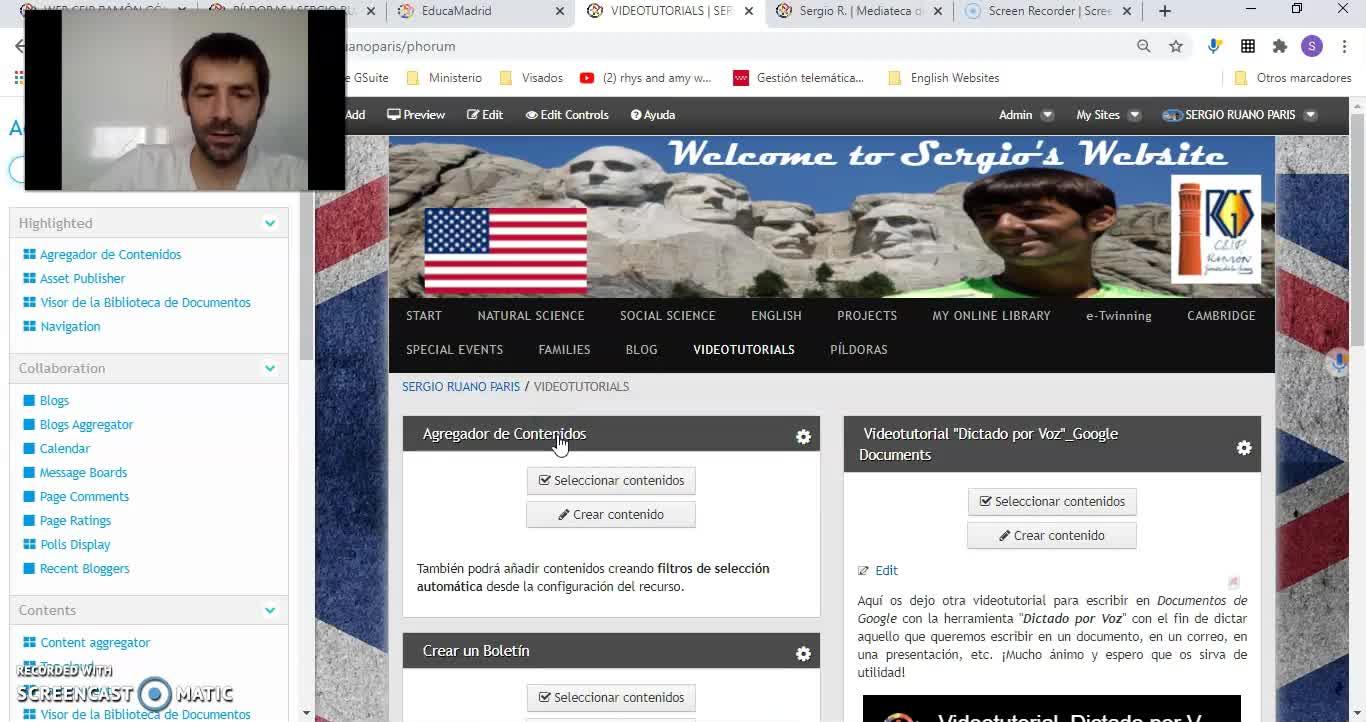Collapse the Highlighted section
The height and width of the screenshot is (722, 1366).
[270, 223]
